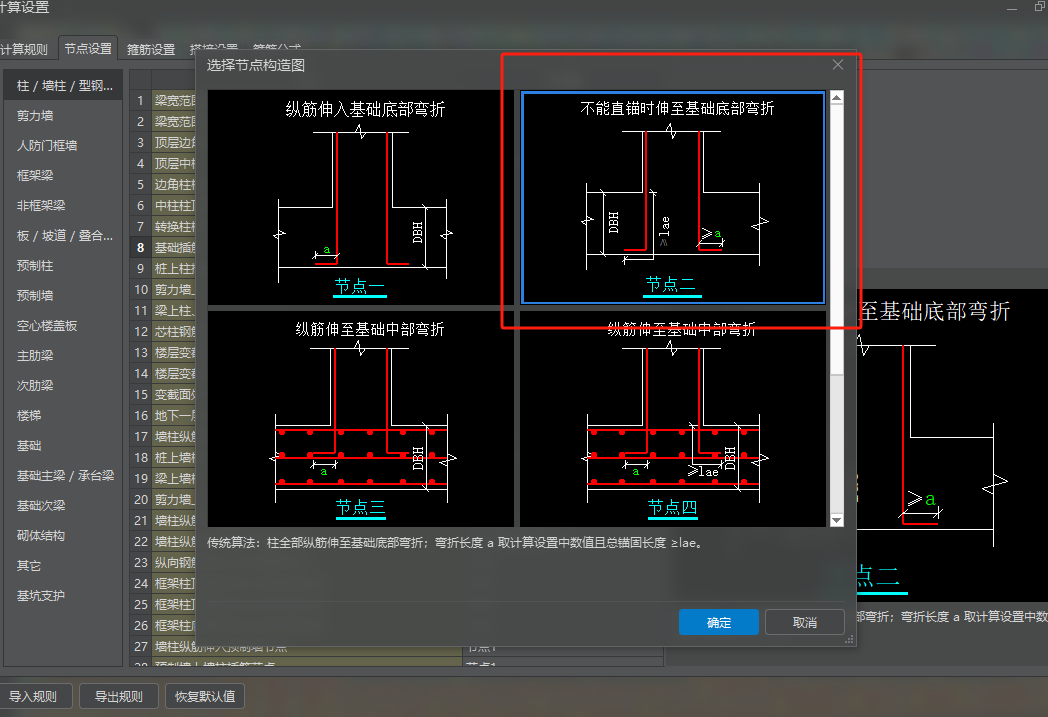Switch to the 箍筋设置 tab
Viewport: 1048px width, 717px height.
pyautogui.click(x=151, y=49)
